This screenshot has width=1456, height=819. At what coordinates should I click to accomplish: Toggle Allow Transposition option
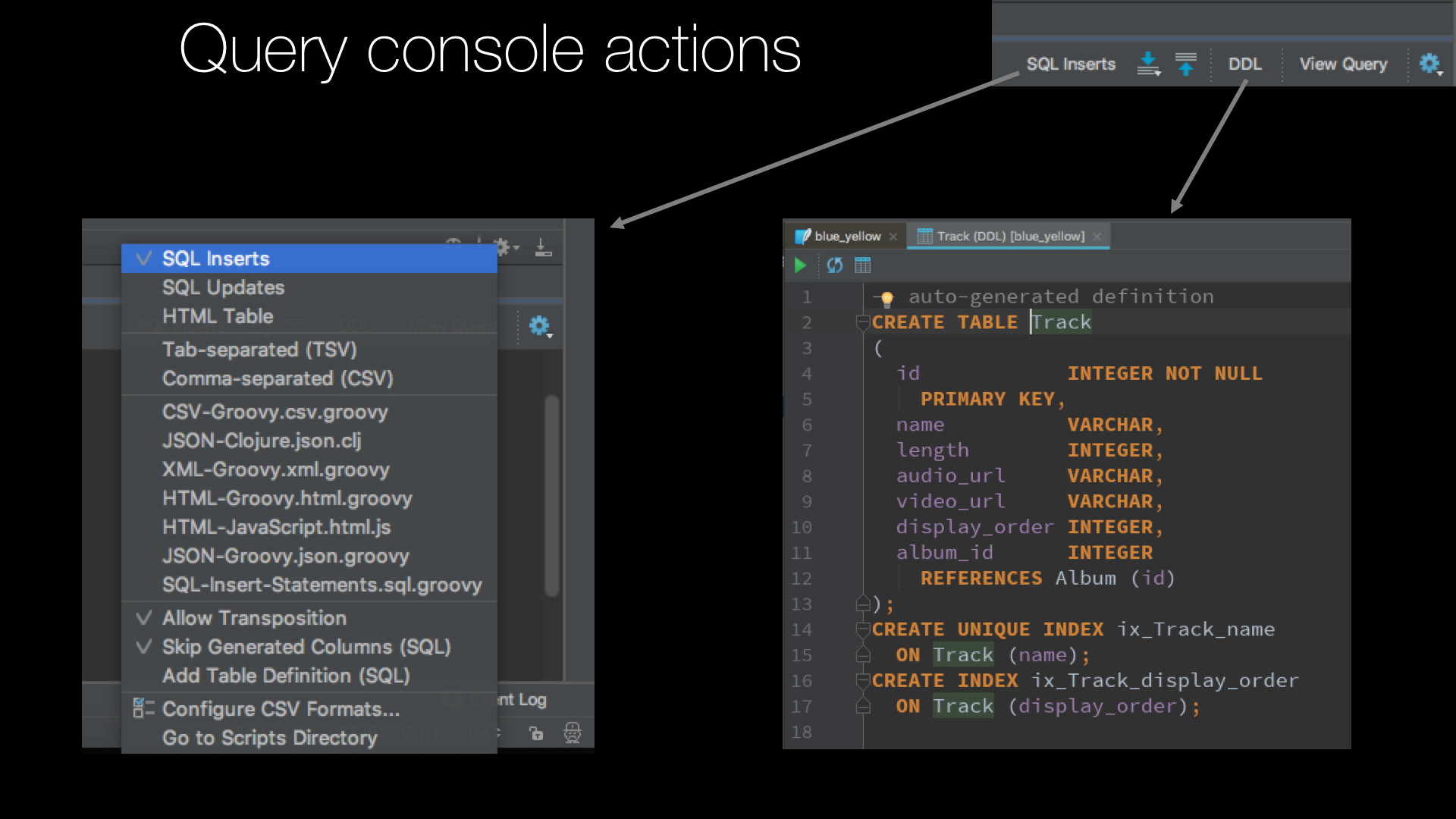pyautogui.click(x=254, y=618)
